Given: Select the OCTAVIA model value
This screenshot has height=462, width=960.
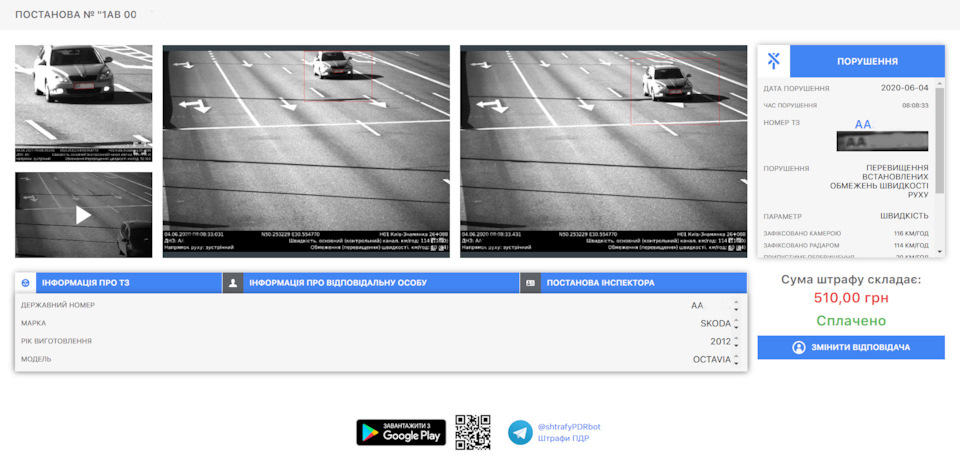Looking at the screenshot, I should coord(712,360).
